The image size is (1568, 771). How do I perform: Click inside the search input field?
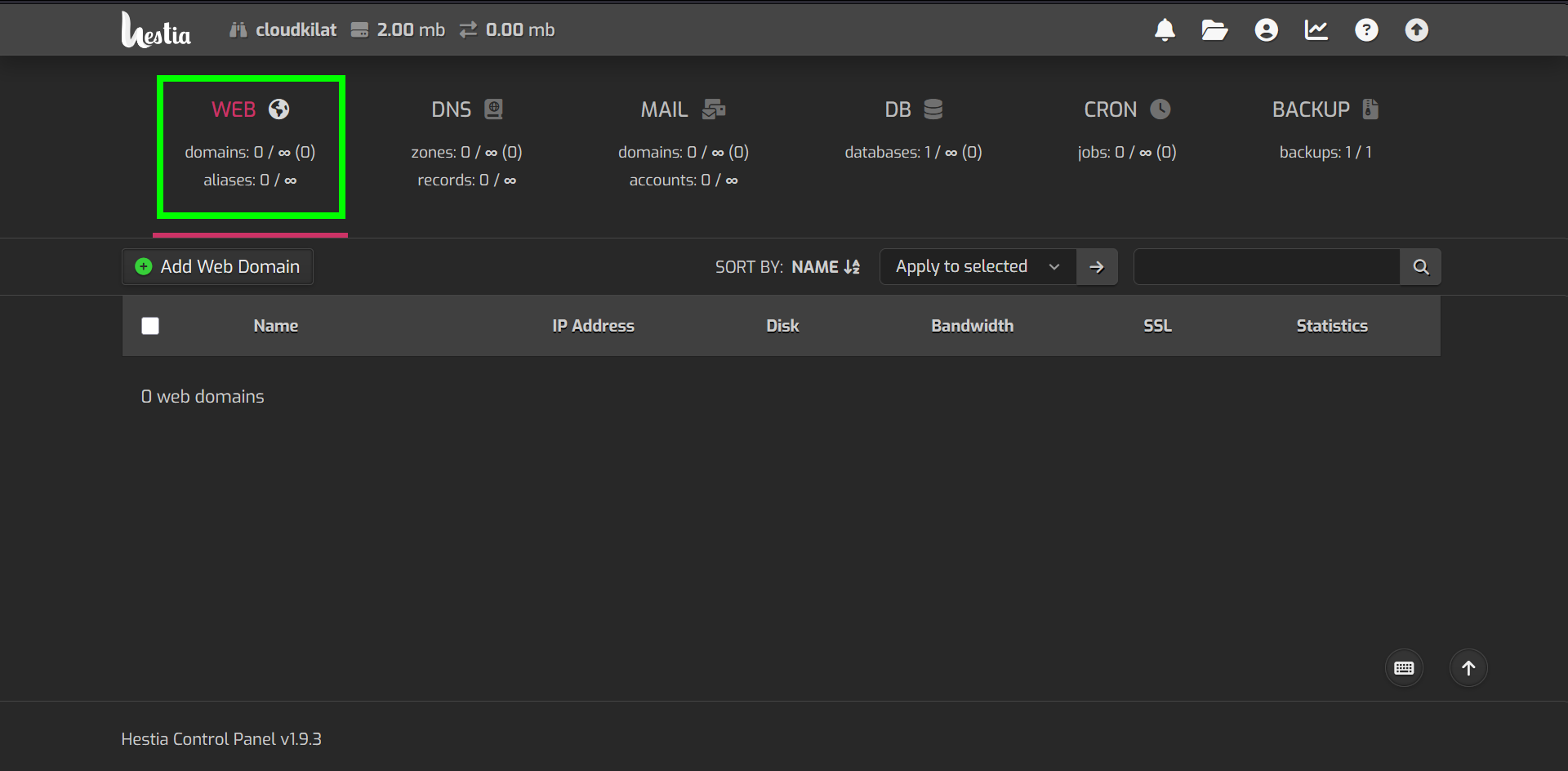pyautogui.click(x=1266, y=266)
